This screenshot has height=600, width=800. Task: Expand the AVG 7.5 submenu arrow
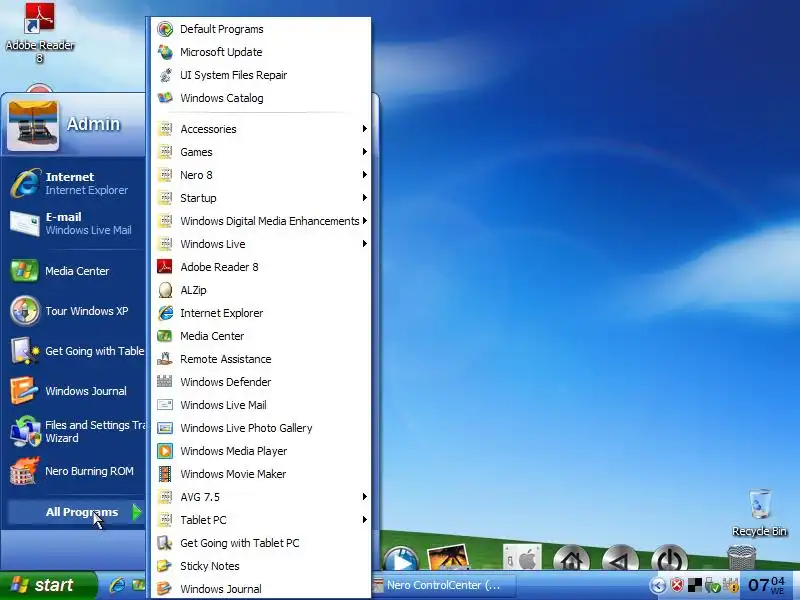[364, 496]
